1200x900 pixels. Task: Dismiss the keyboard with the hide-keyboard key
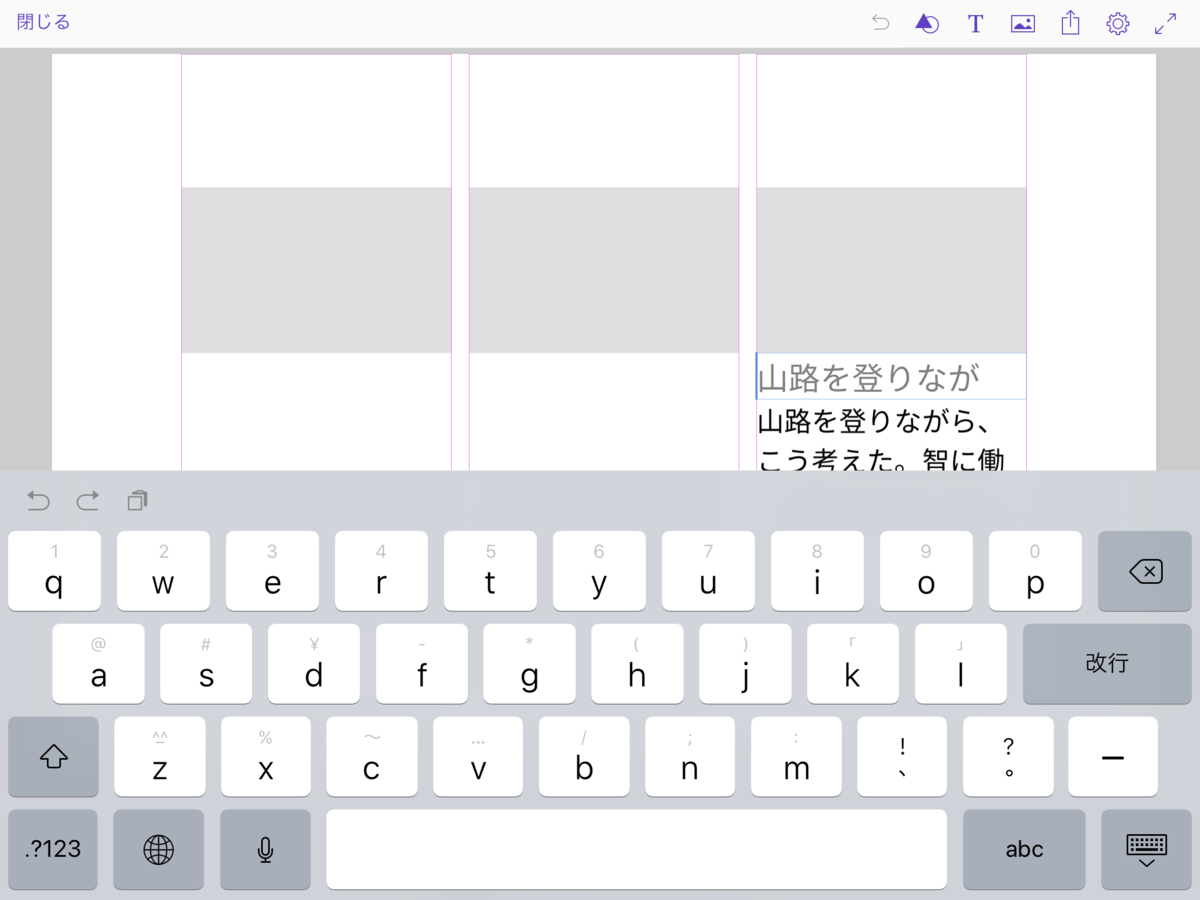[1146, 849]
